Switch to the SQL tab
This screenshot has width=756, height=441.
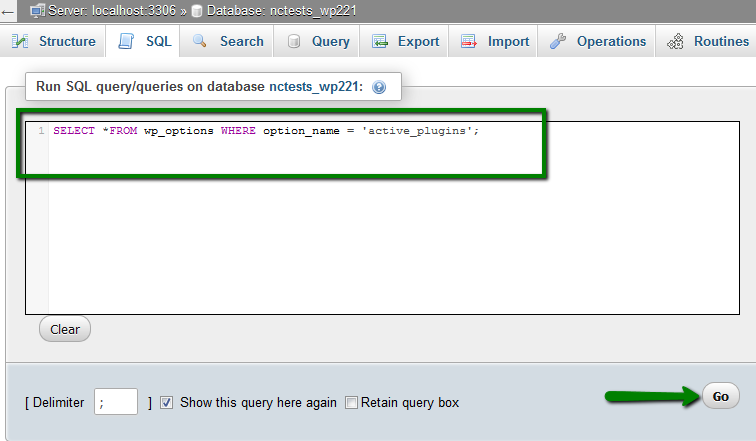[143, 41]
